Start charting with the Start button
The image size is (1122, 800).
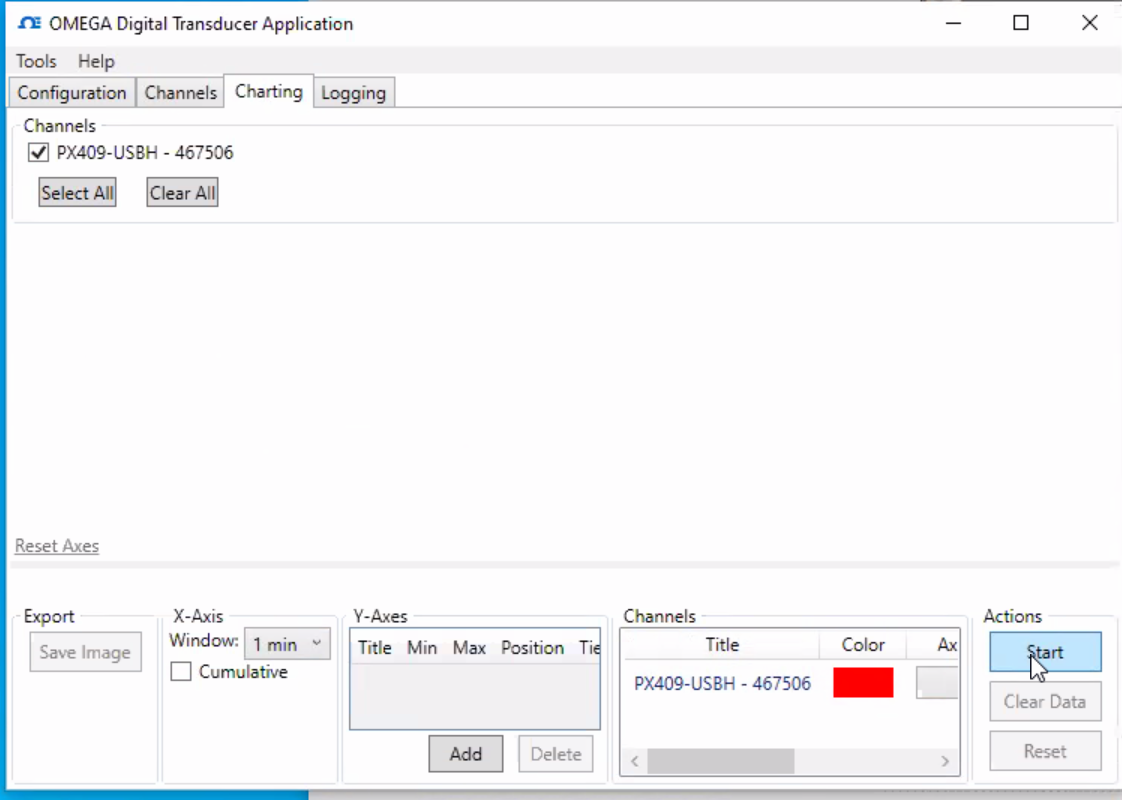coord(1045,652)
